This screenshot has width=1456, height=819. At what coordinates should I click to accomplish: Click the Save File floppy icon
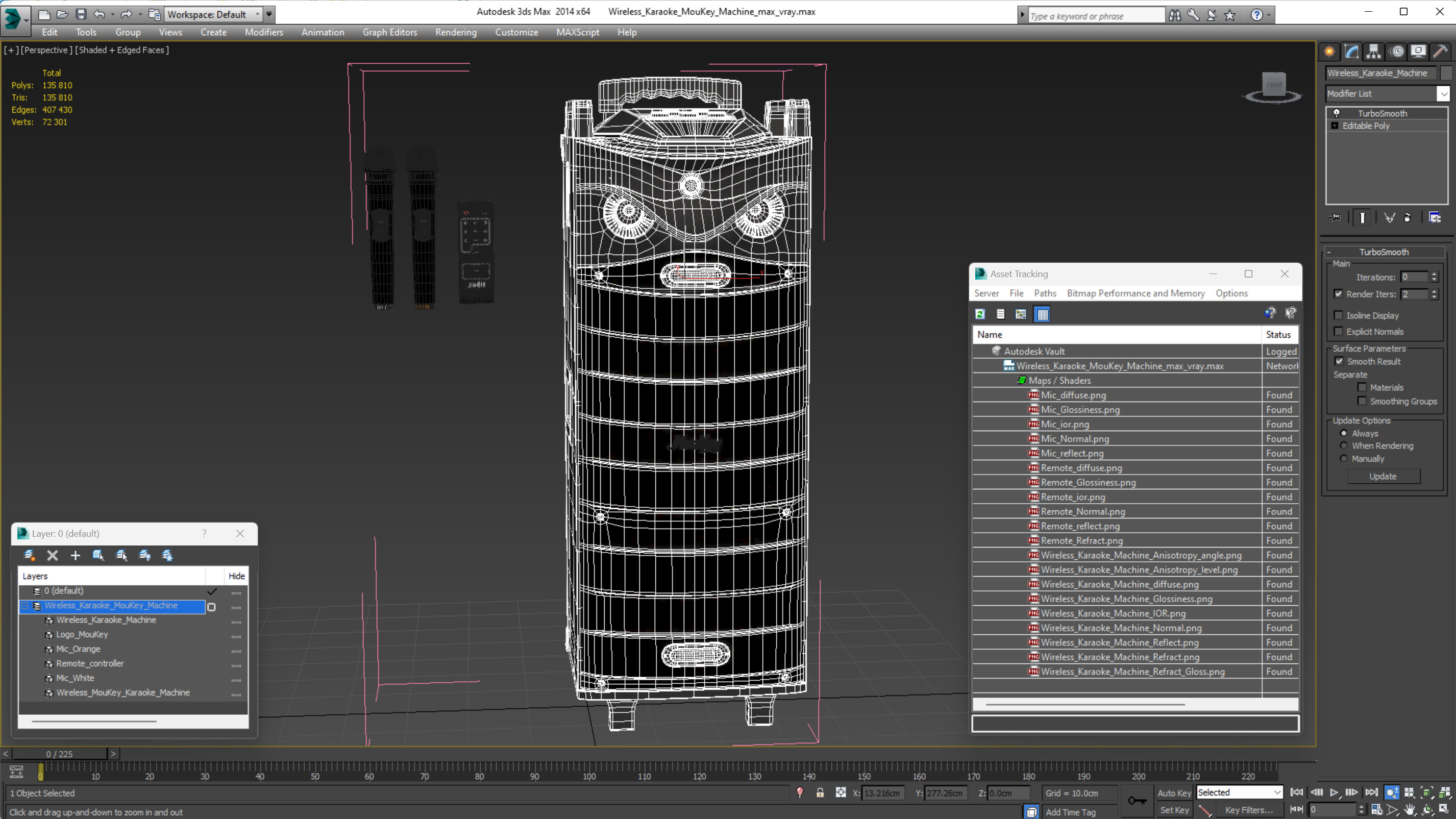tap(81, 14)
